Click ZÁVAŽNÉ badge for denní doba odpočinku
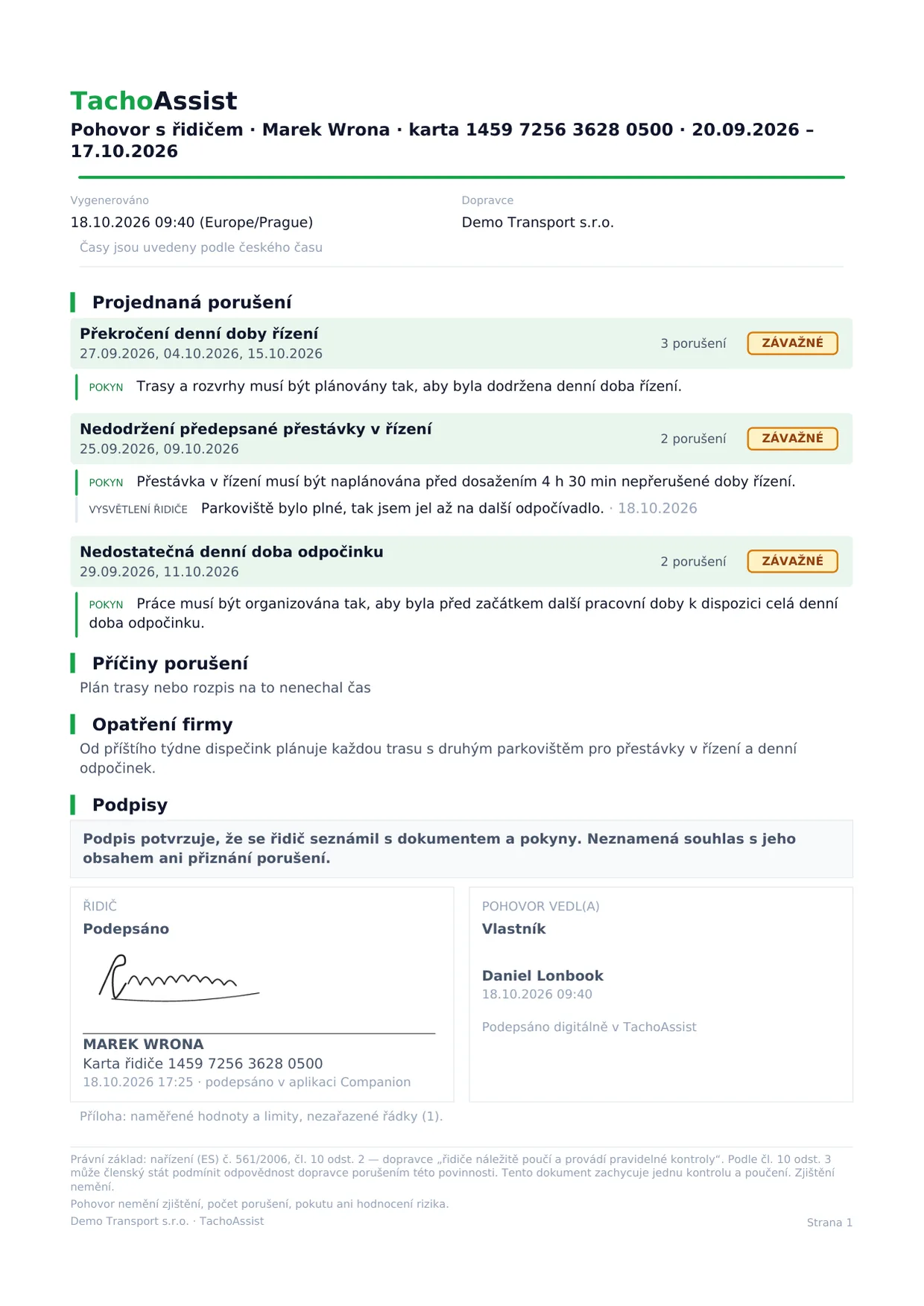The height and width of the screenshot is (1306, 924). [792, 561]
